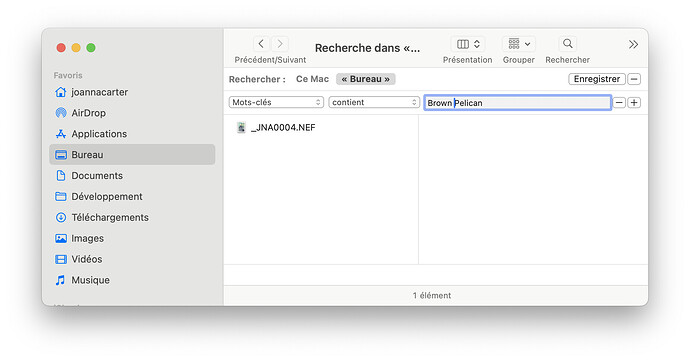
Task: Show more toolbar items with double chevron
Action: coord(633,44)
